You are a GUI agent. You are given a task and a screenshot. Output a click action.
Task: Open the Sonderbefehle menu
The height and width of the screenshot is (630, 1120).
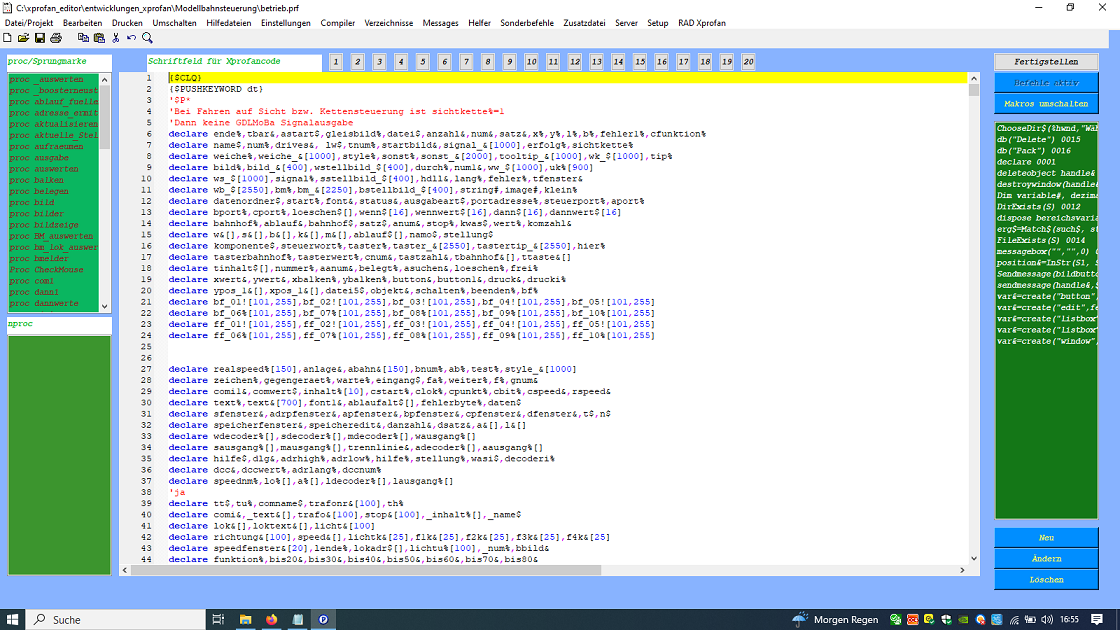coord(527,23)
